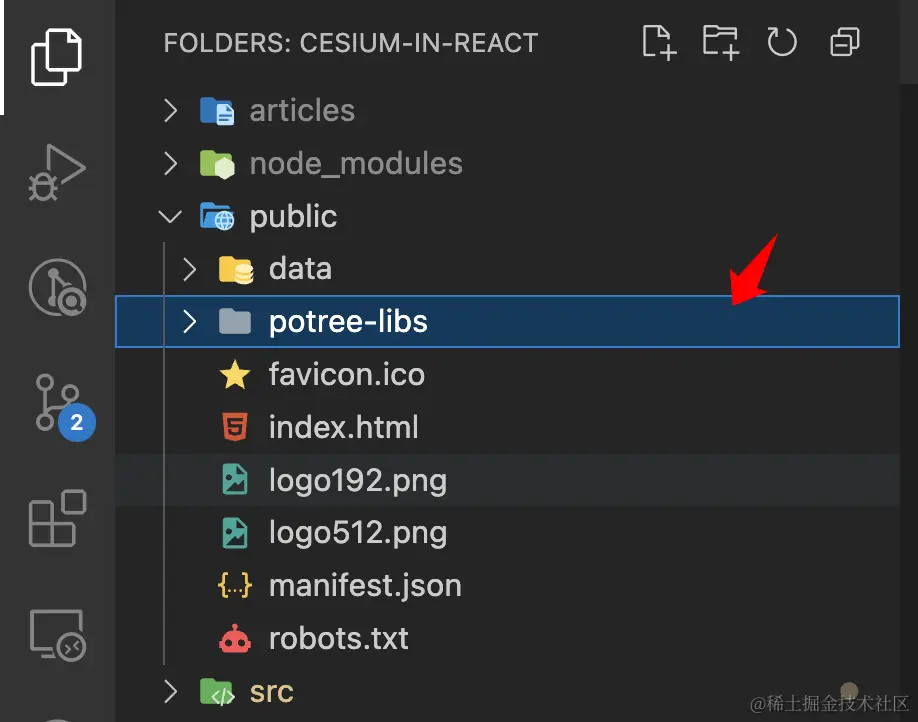Screen dimensions: 918x722
Task: Click the New File icon
Action: click(658, 42)
